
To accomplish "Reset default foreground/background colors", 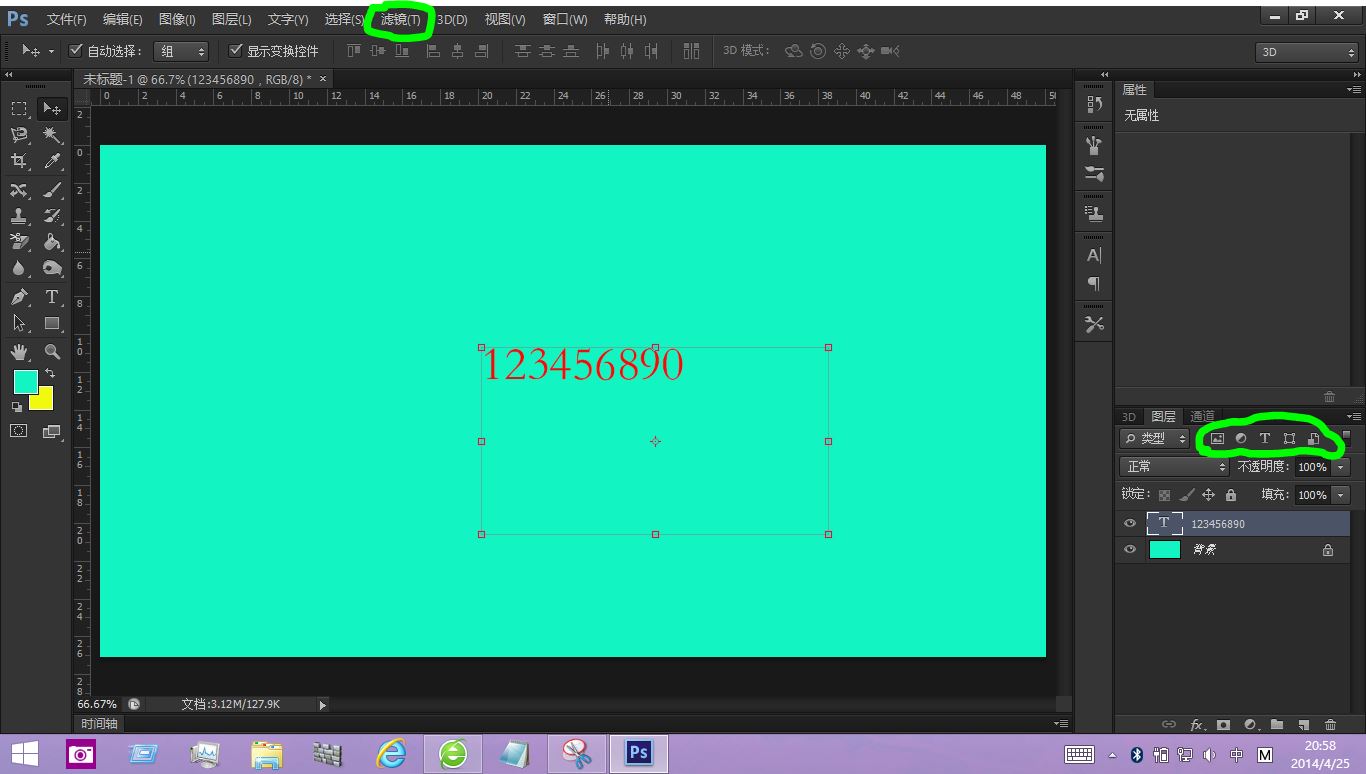I will 17,407.
